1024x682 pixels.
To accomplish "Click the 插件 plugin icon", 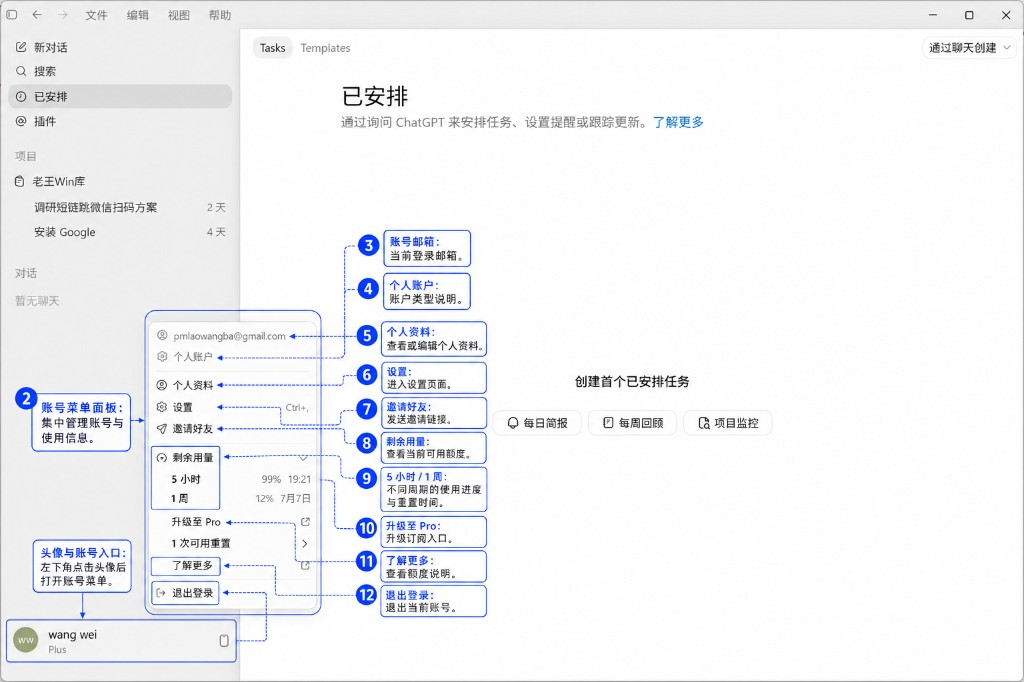I will click(21, 122).
